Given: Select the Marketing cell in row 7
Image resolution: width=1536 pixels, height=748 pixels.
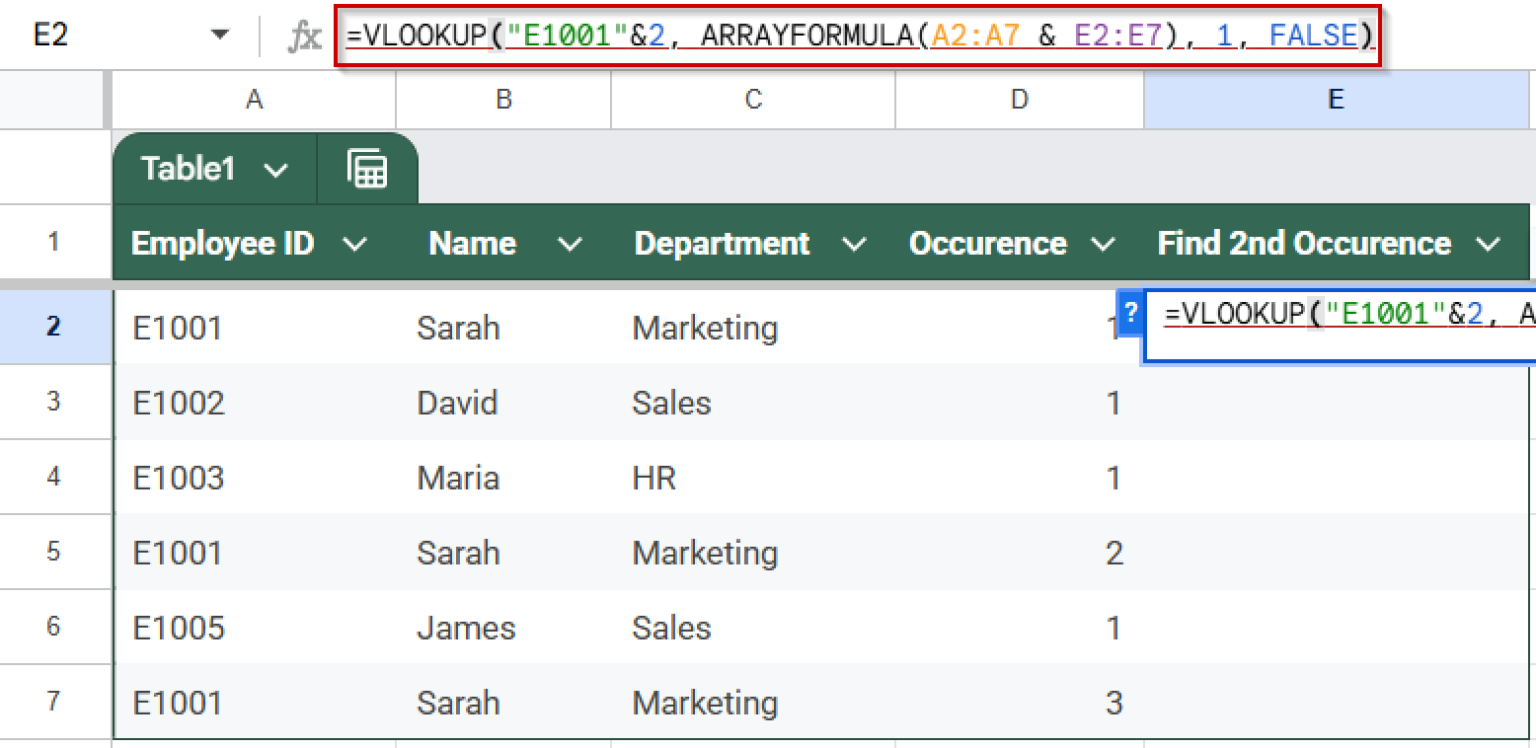Looking at the screenshot, I should (705, 702).
